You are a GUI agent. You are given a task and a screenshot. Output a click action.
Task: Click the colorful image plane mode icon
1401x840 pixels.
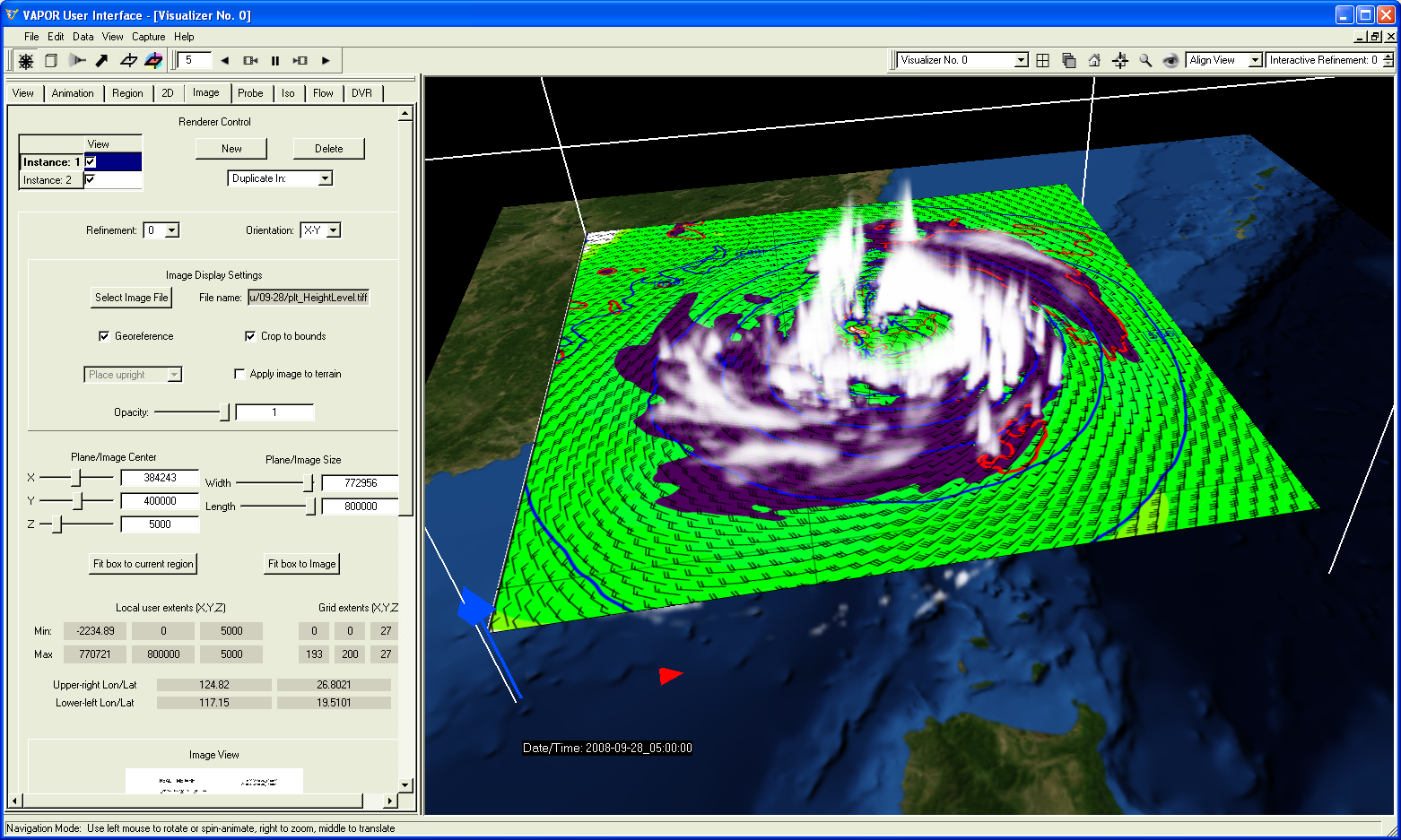[x=153, y=61]
